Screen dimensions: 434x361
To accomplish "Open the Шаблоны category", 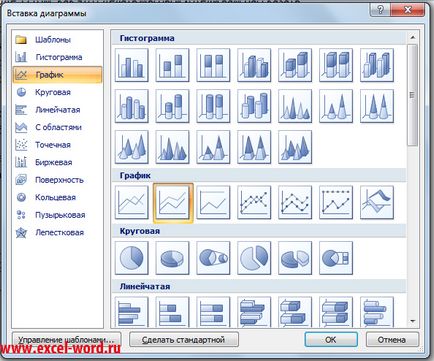I will click(x=57, y=40).
